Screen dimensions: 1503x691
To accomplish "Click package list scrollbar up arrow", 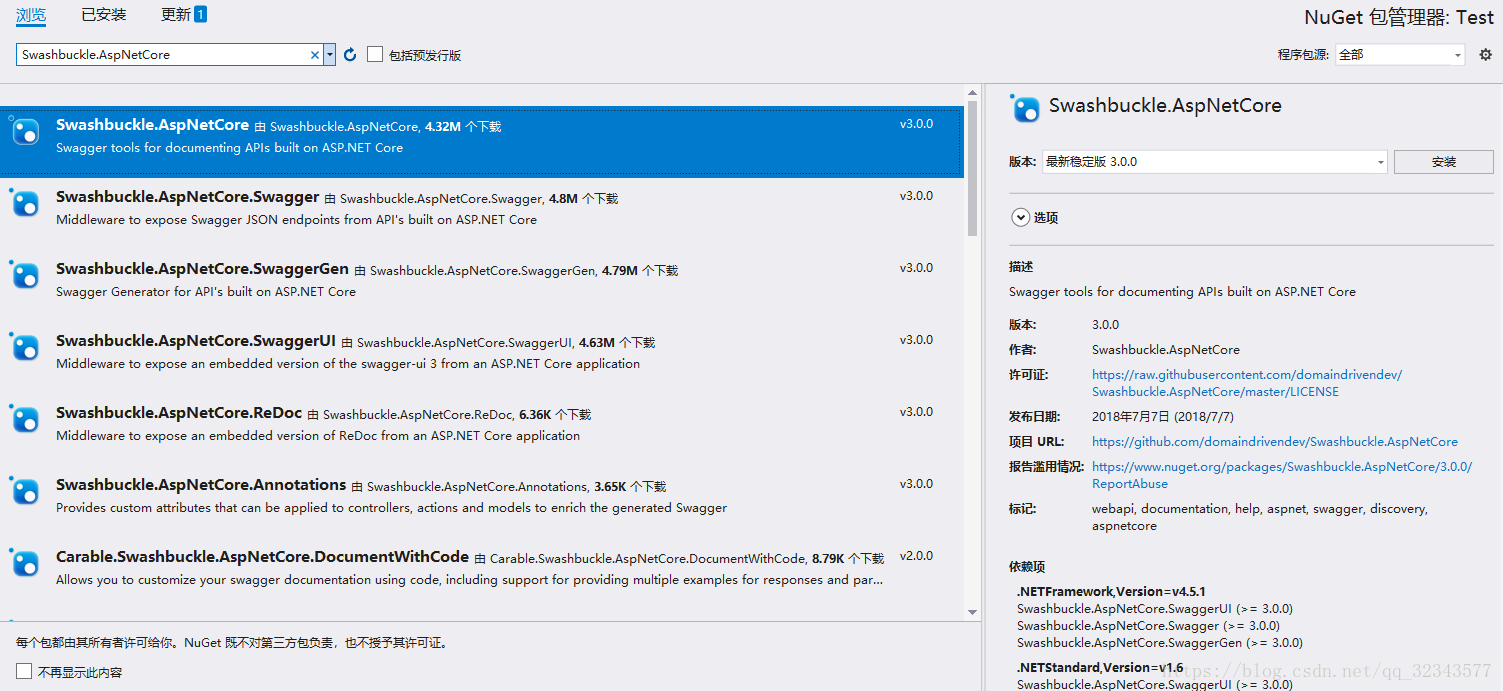I will click(x=972, y=93).
